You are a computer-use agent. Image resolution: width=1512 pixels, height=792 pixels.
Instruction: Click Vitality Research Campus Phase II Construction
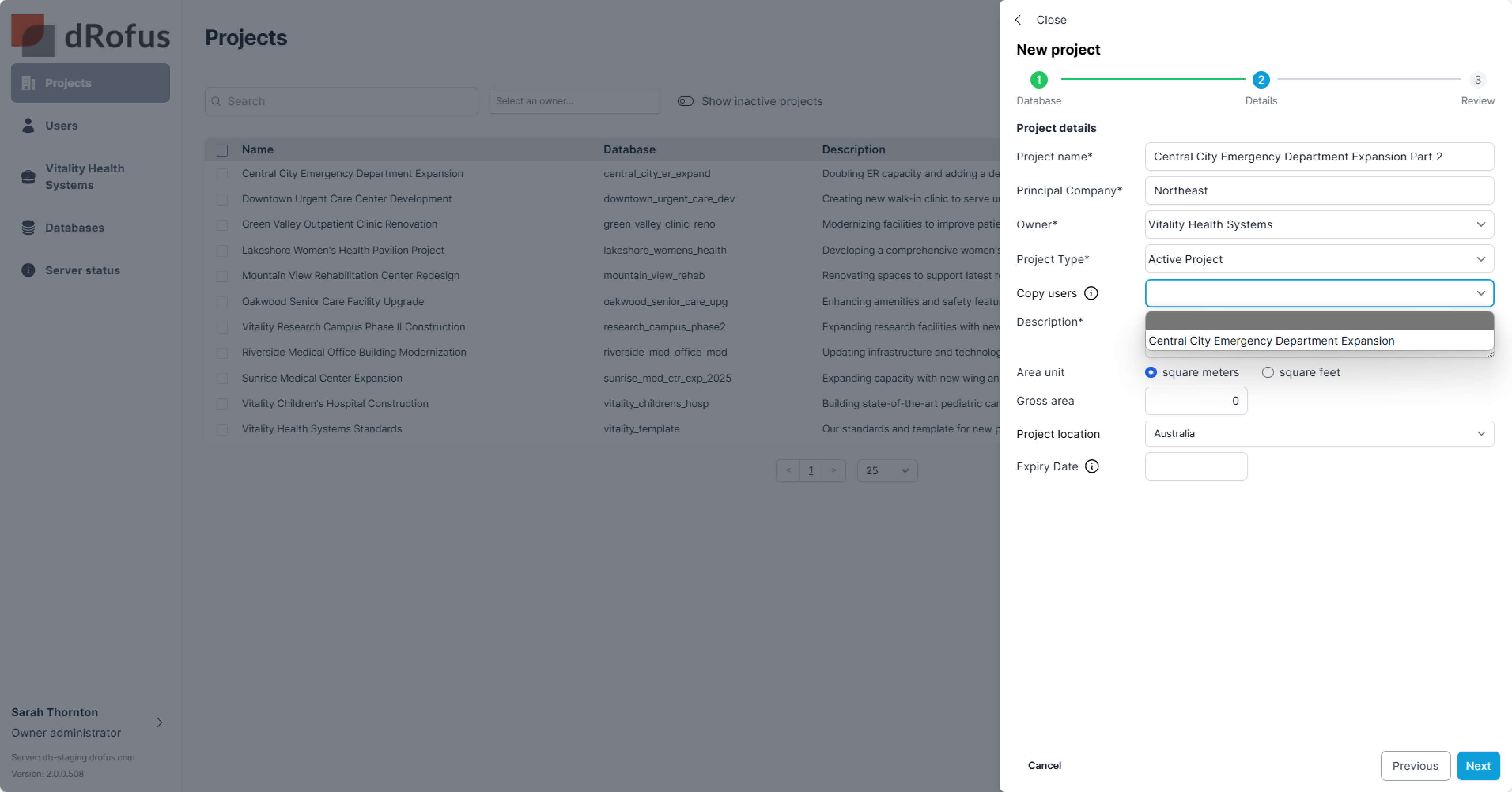353,327
